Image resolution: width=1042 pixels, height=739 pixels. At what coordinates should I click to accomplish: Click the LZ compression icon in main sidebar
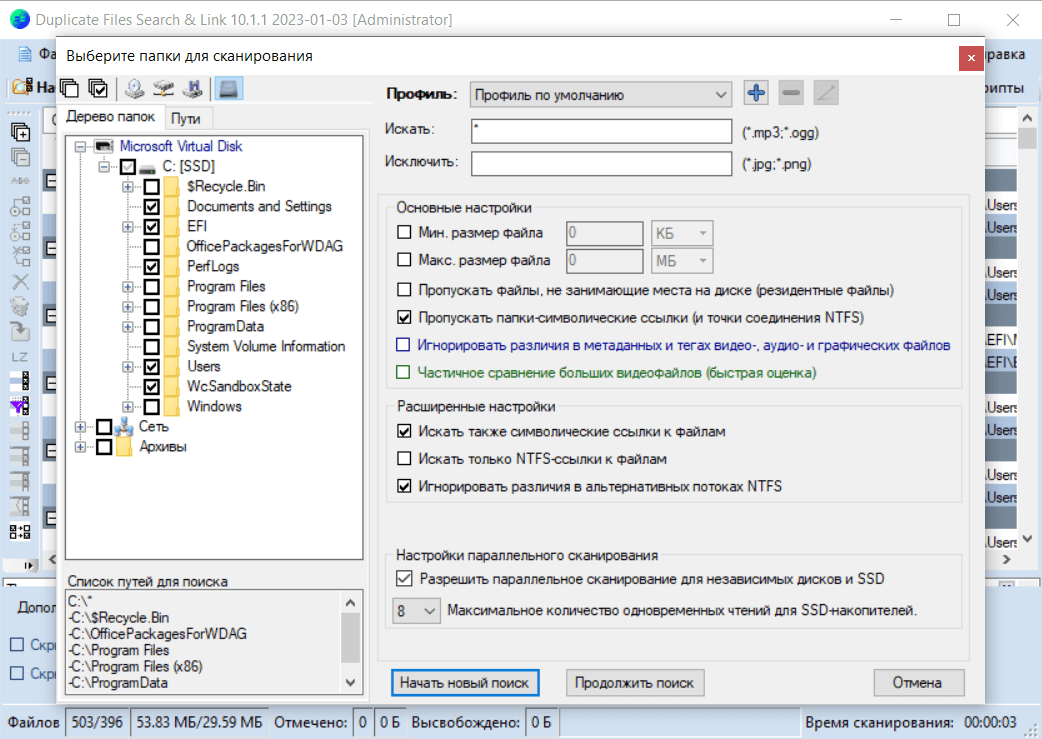click(x=21, y=357)
